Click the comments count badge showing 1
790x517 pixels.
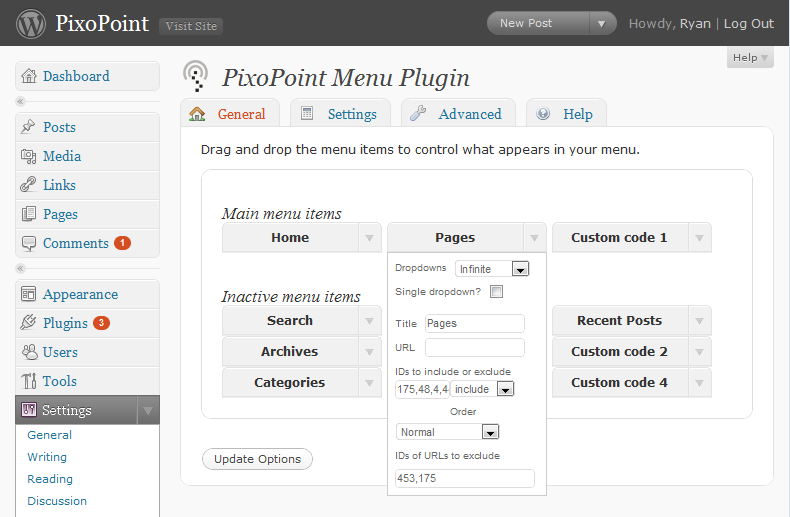coord(122,243)
